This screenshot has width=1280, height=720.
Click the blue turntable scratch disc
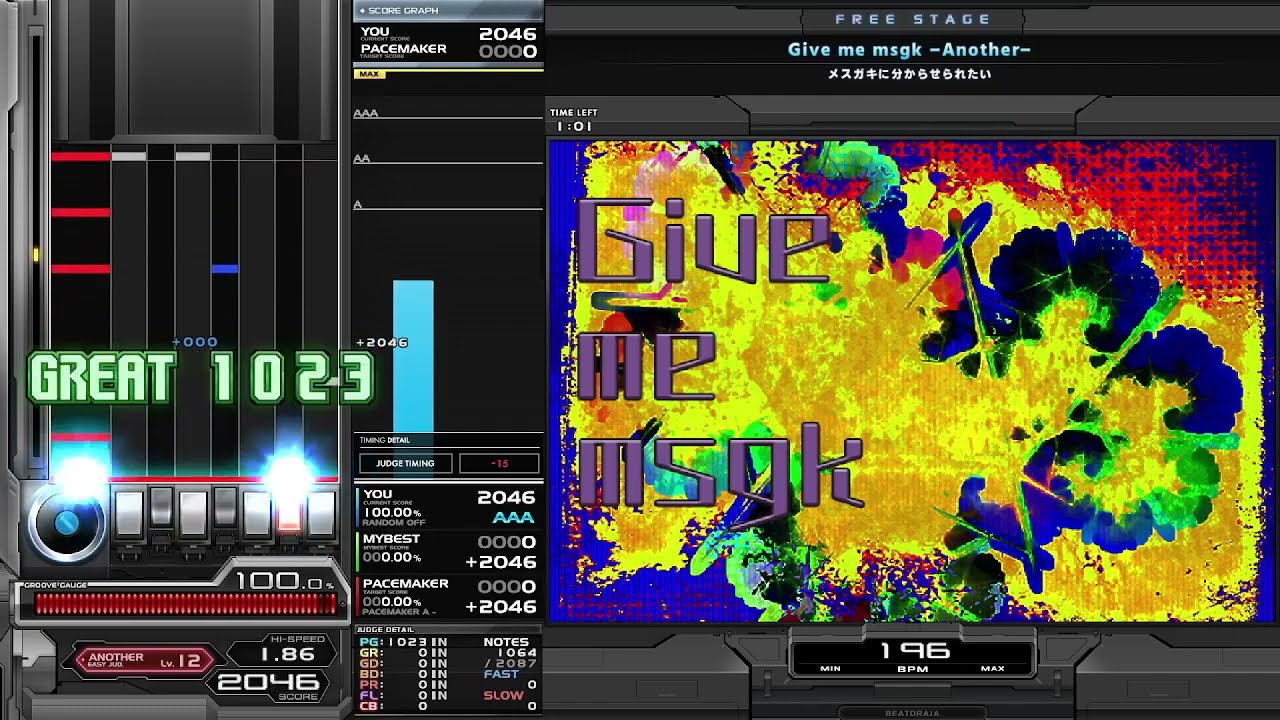(67, 521)
